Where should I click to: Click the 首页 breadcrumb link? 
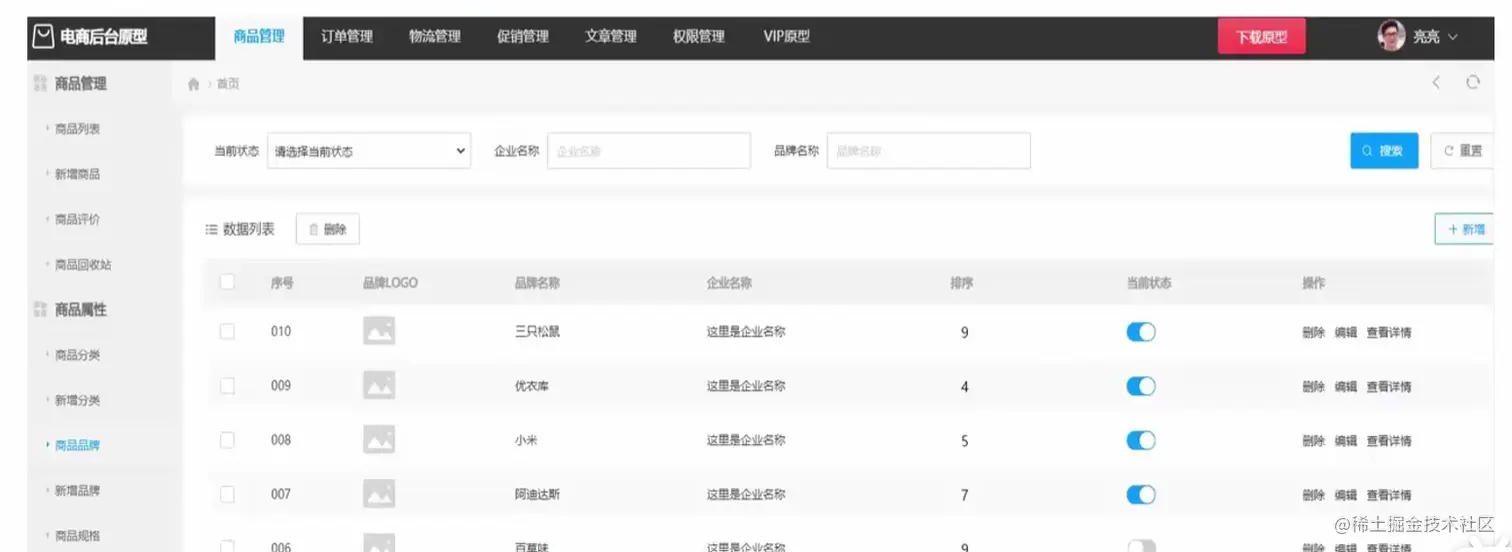[x=228, y=85]
